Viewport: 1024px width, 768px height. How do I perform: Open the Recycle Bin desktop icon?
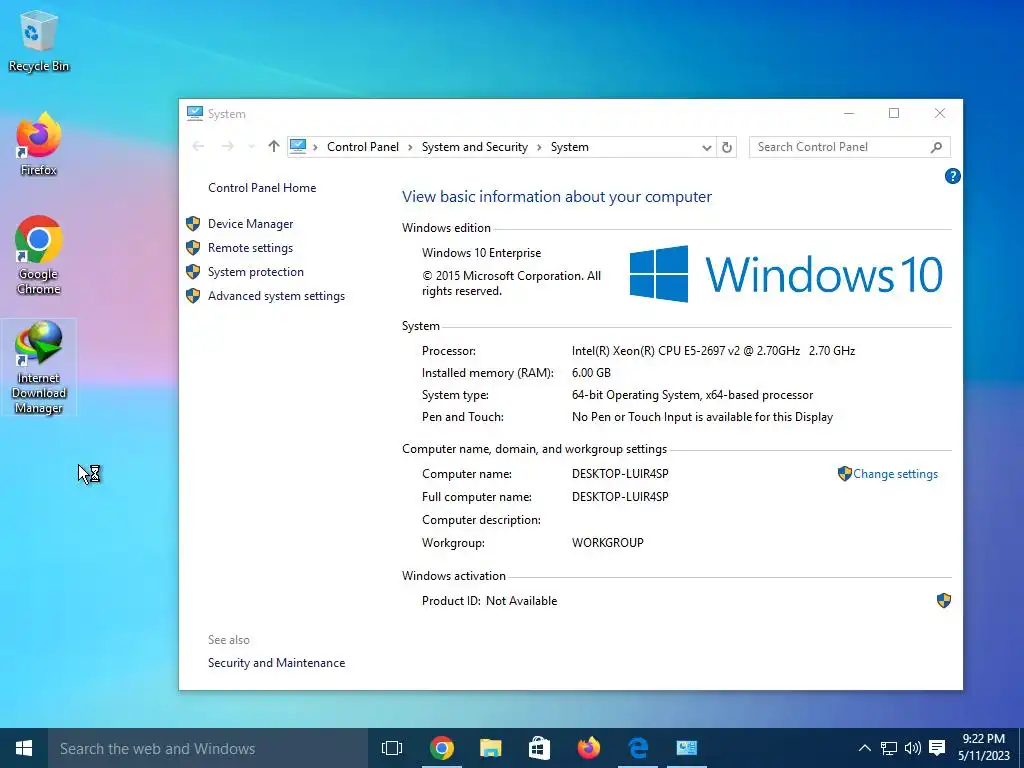coord(39,40)
